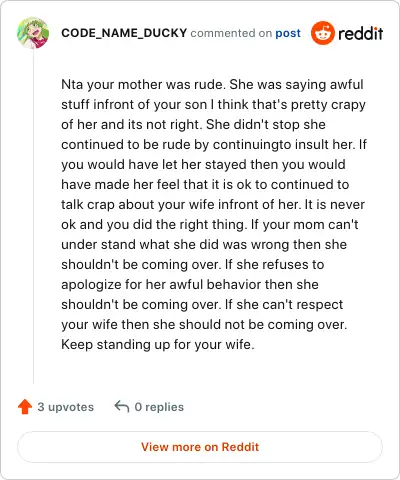Viewport: 400px width, 480px height.
Task: Upvote with the orange arrow icon
Action: point(25,407)
